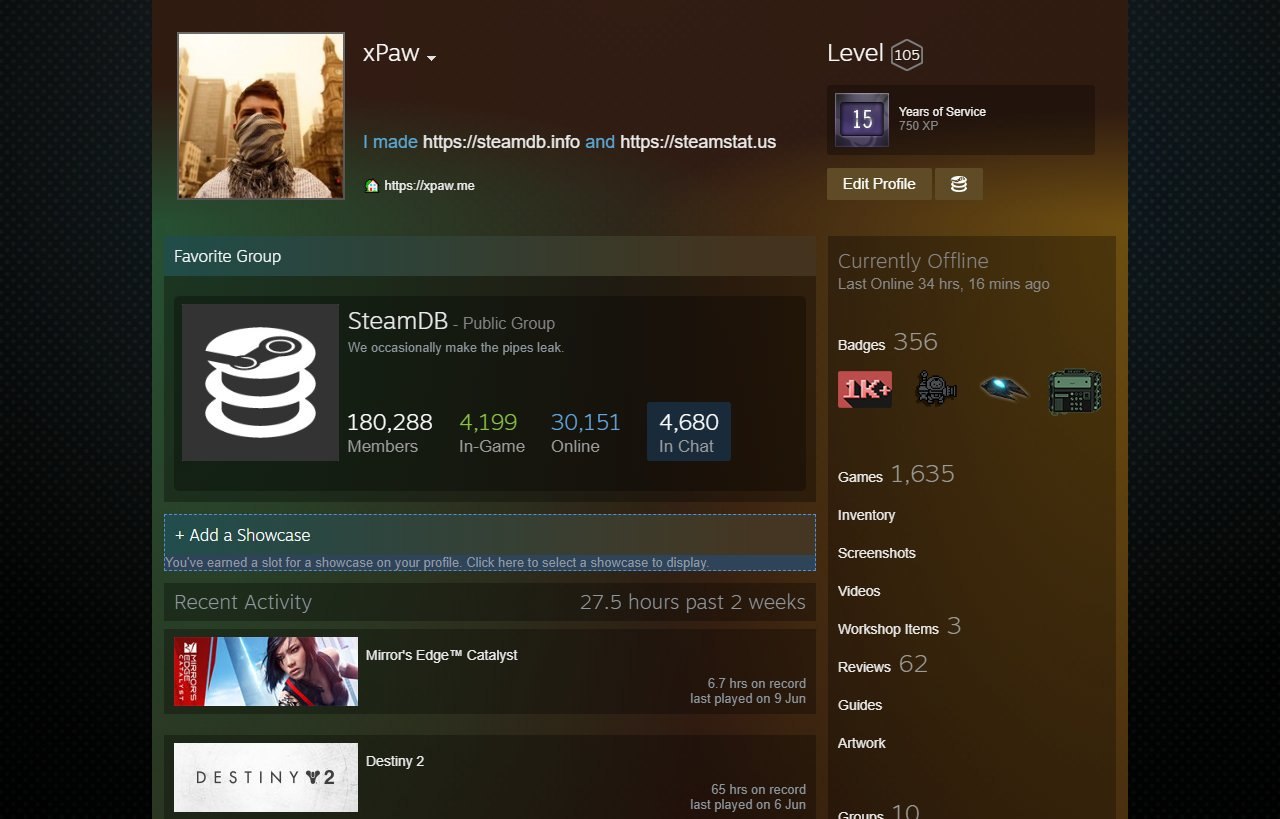The width and height of the screenshot is (1280, 819).
Task: Open the robot locomotive badge
Action: click(936, 389)
